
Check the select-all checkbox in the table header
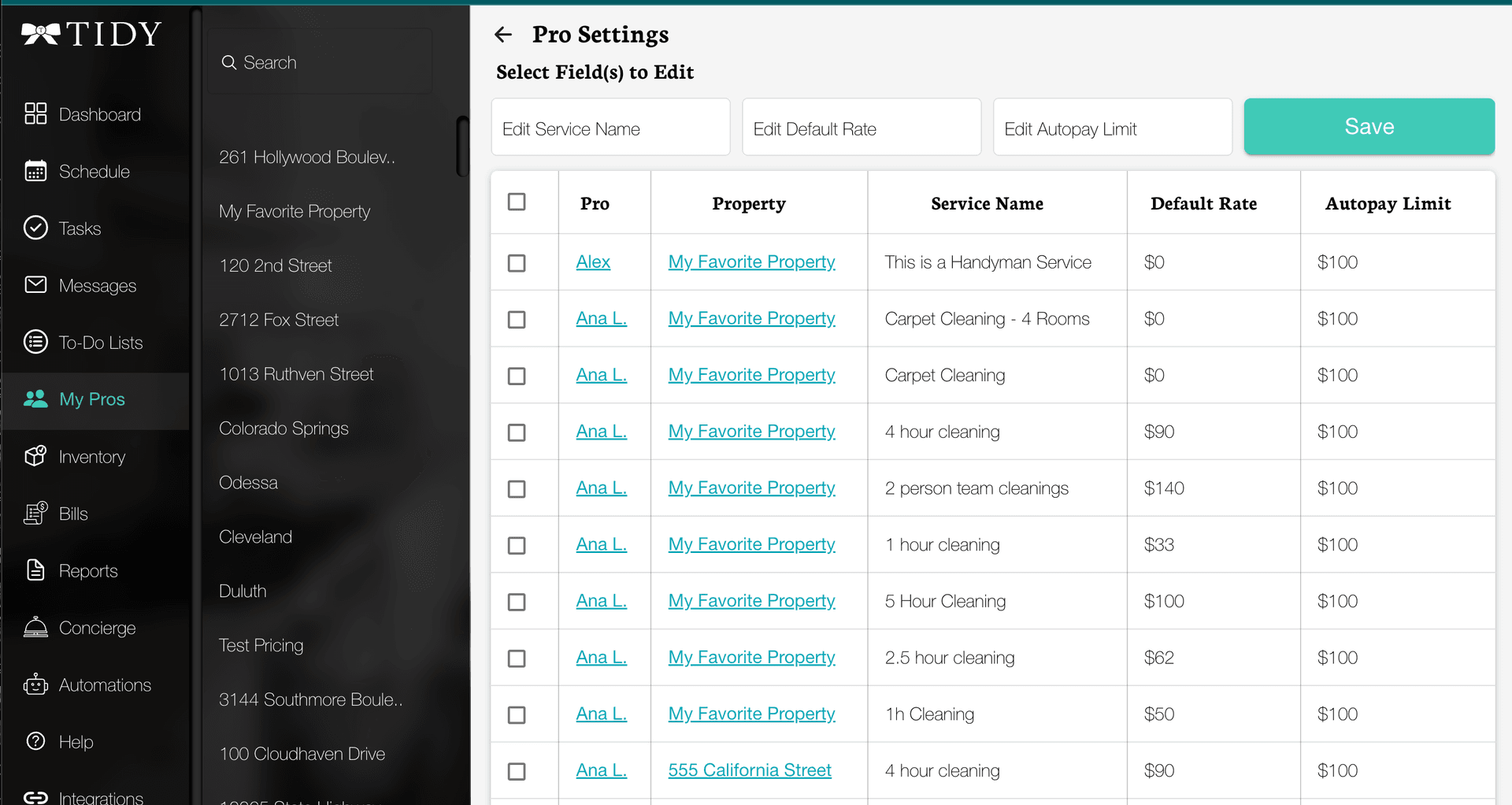point(517,202)
